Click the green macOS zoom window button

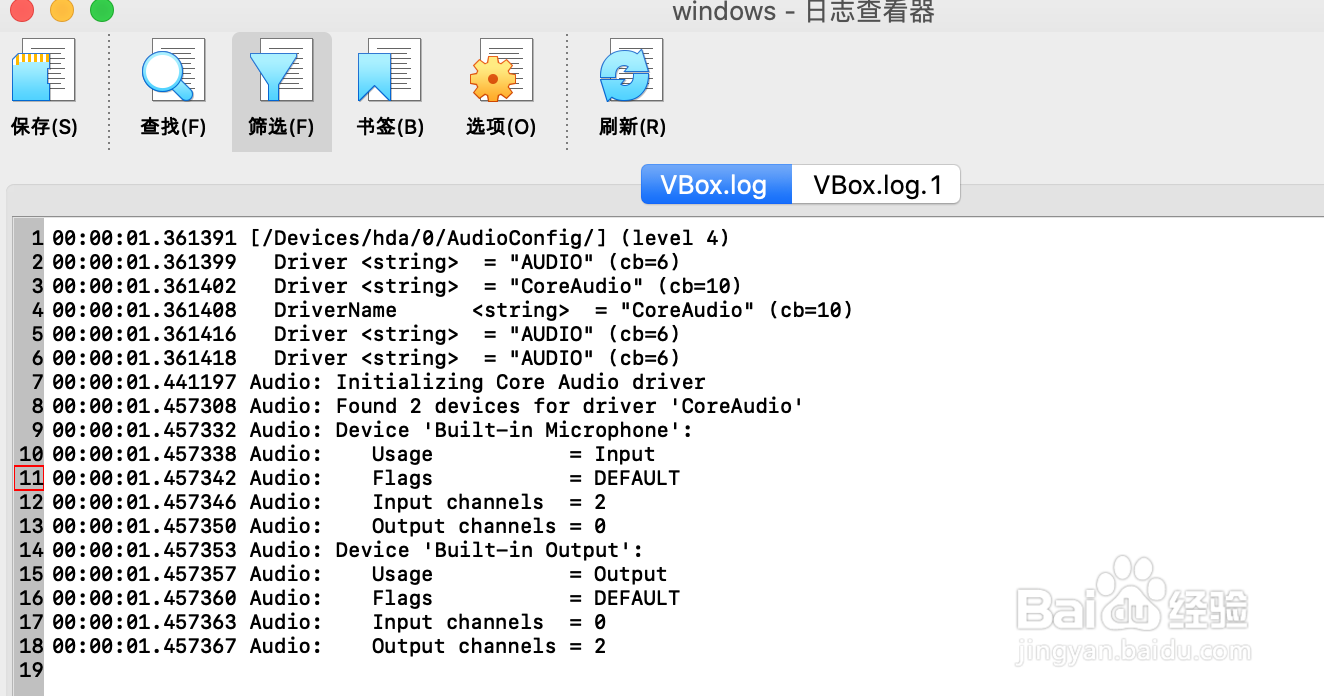[102, 11]
